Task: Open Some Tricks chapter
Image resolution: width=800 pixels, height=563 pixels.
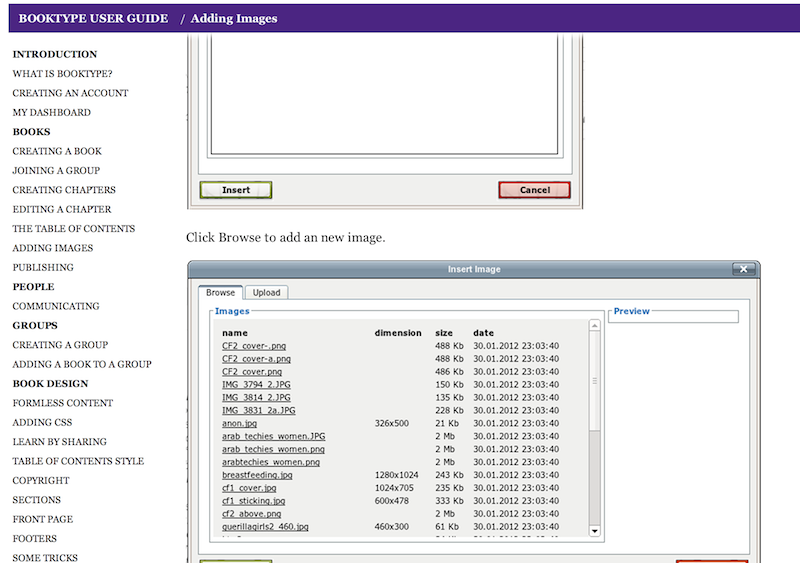Action: 45,558
